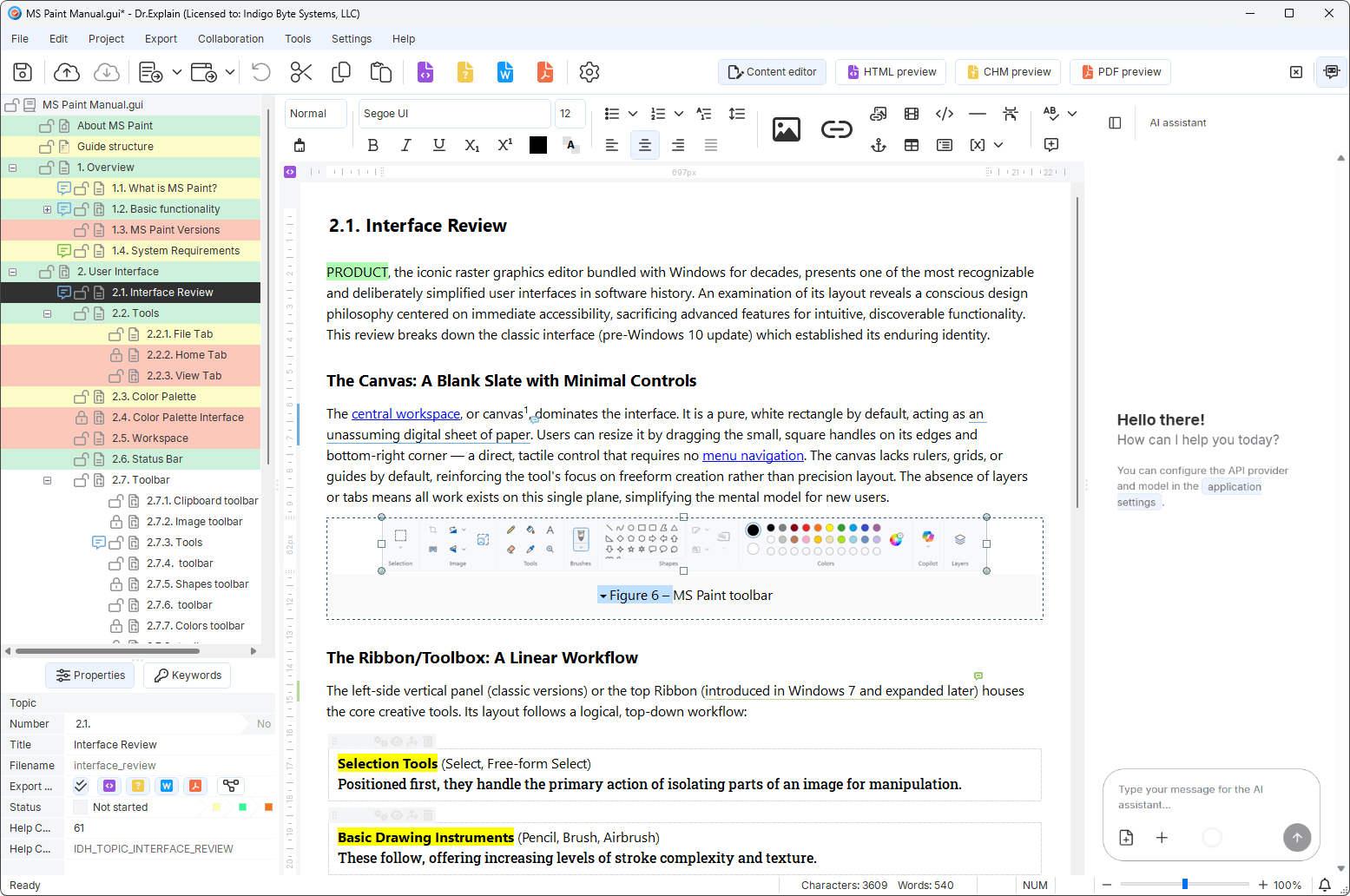Click the blue Word export icon
Viewport: 1350px width, 896px height.
click(x=505, y=72)
